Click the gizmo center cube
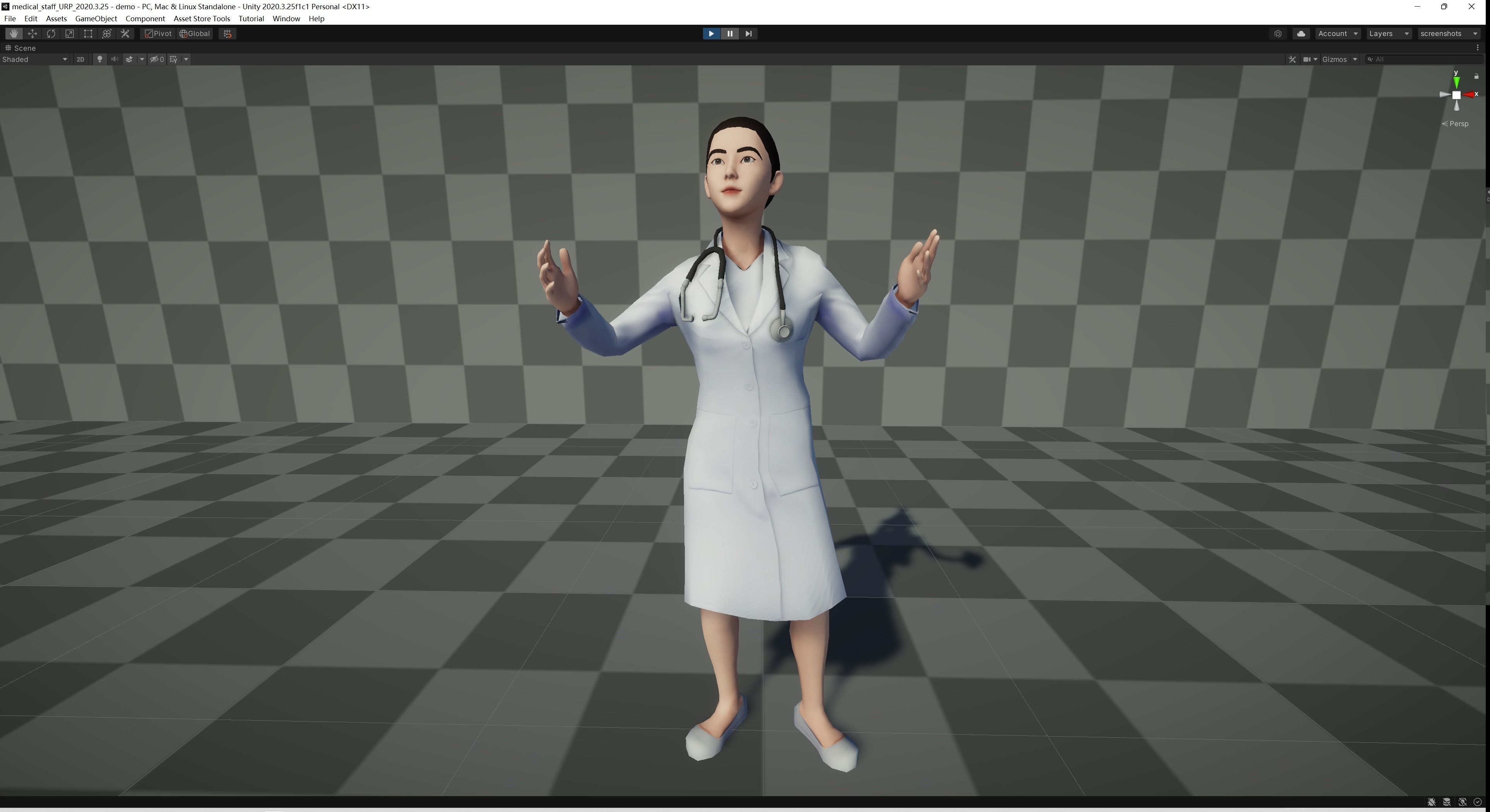The height and width of the screenshot is (812, 1490). point(1456,95)
